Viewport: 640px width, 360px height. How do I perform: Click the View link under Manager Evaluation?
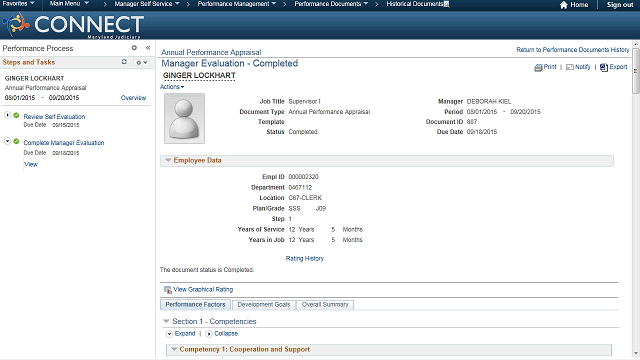31,164
